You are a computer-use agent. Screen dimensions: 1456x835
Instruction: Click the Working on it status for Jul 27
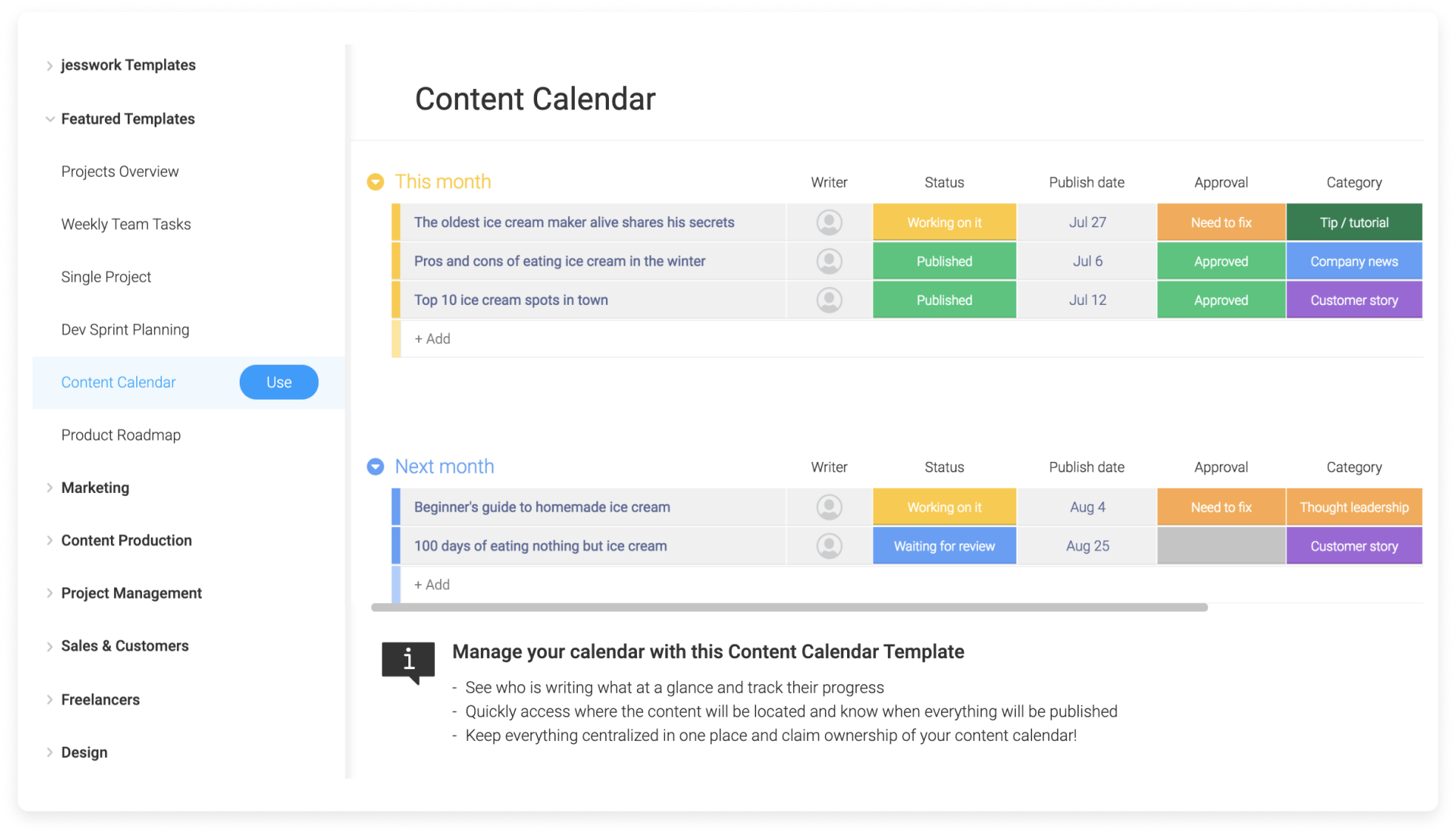click(x=945, y=222)
